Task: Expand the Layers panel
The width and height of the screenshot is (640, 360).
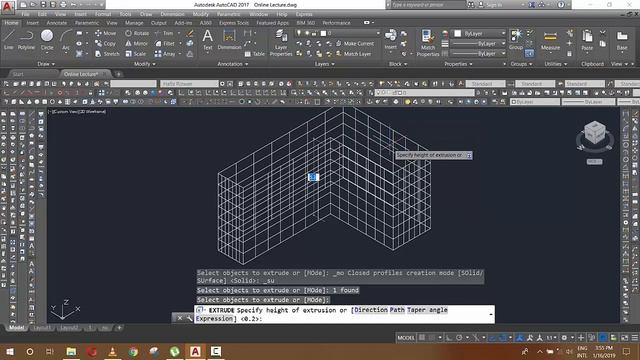Action: click(324, 64)
